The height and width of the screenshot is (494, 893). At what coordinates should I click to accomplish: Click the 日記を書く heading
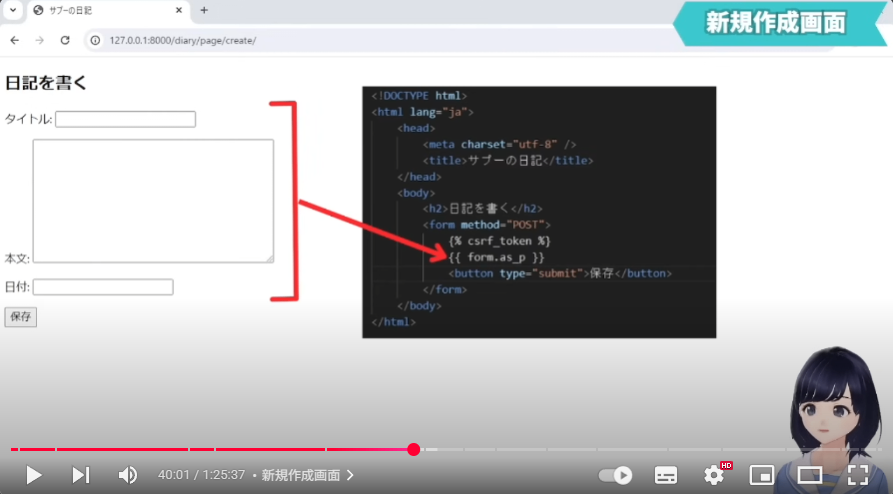click(x=46, y=83)
